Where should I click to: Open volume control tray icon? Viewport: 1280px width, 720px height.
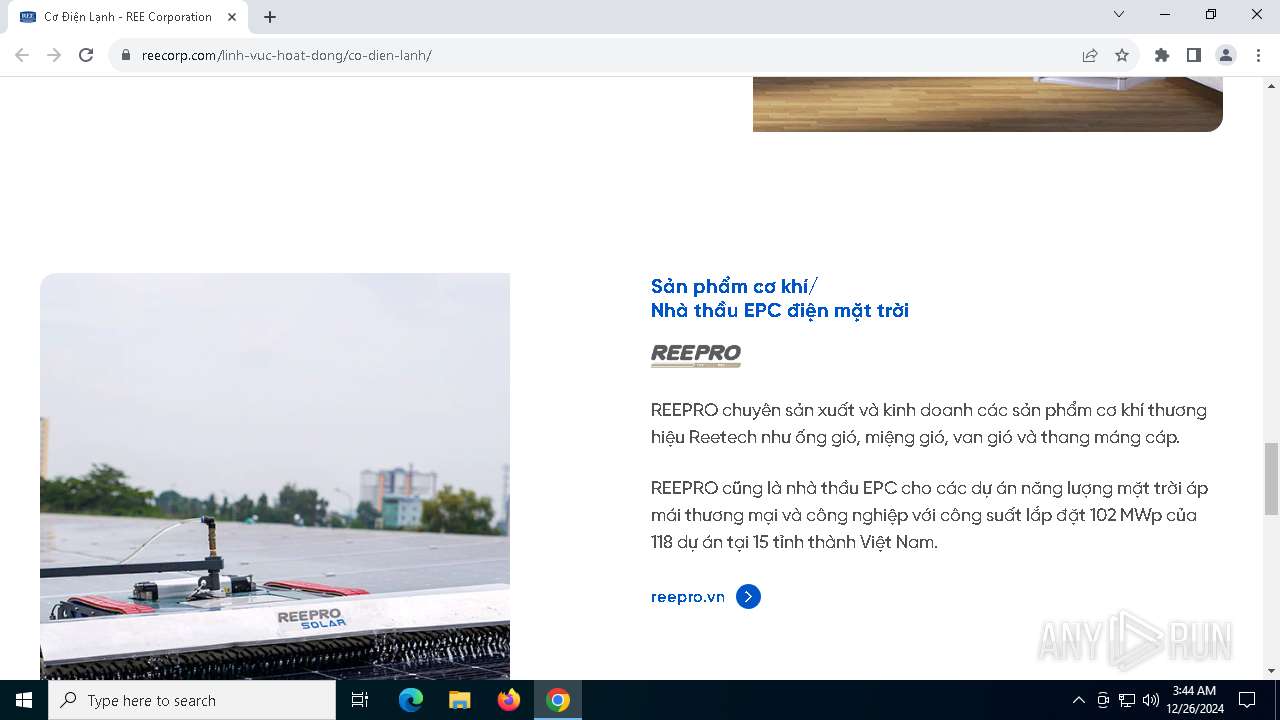point(1151,700)
